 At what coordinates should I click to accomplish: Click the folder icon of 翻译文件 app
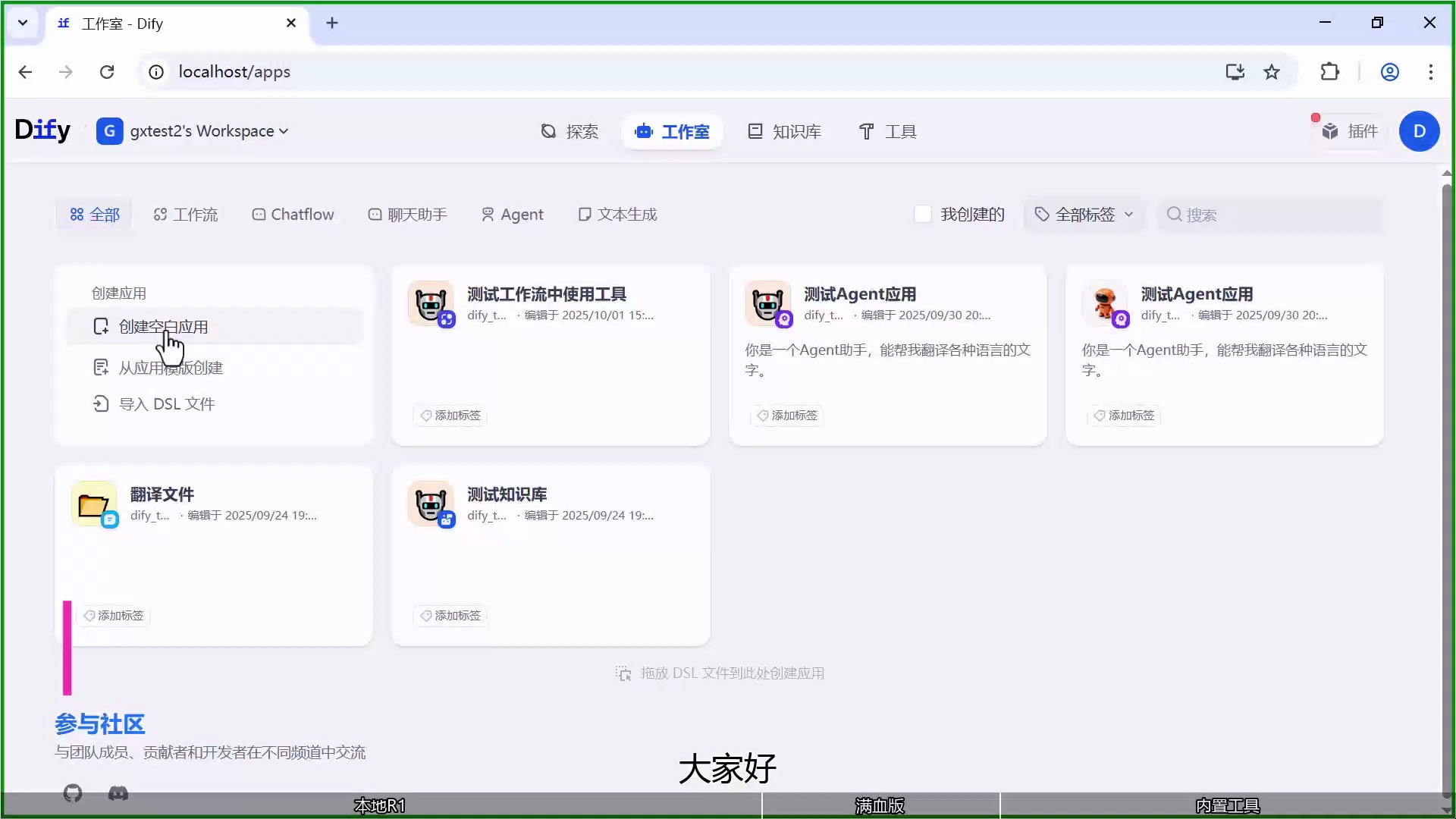tap(94, 504)
